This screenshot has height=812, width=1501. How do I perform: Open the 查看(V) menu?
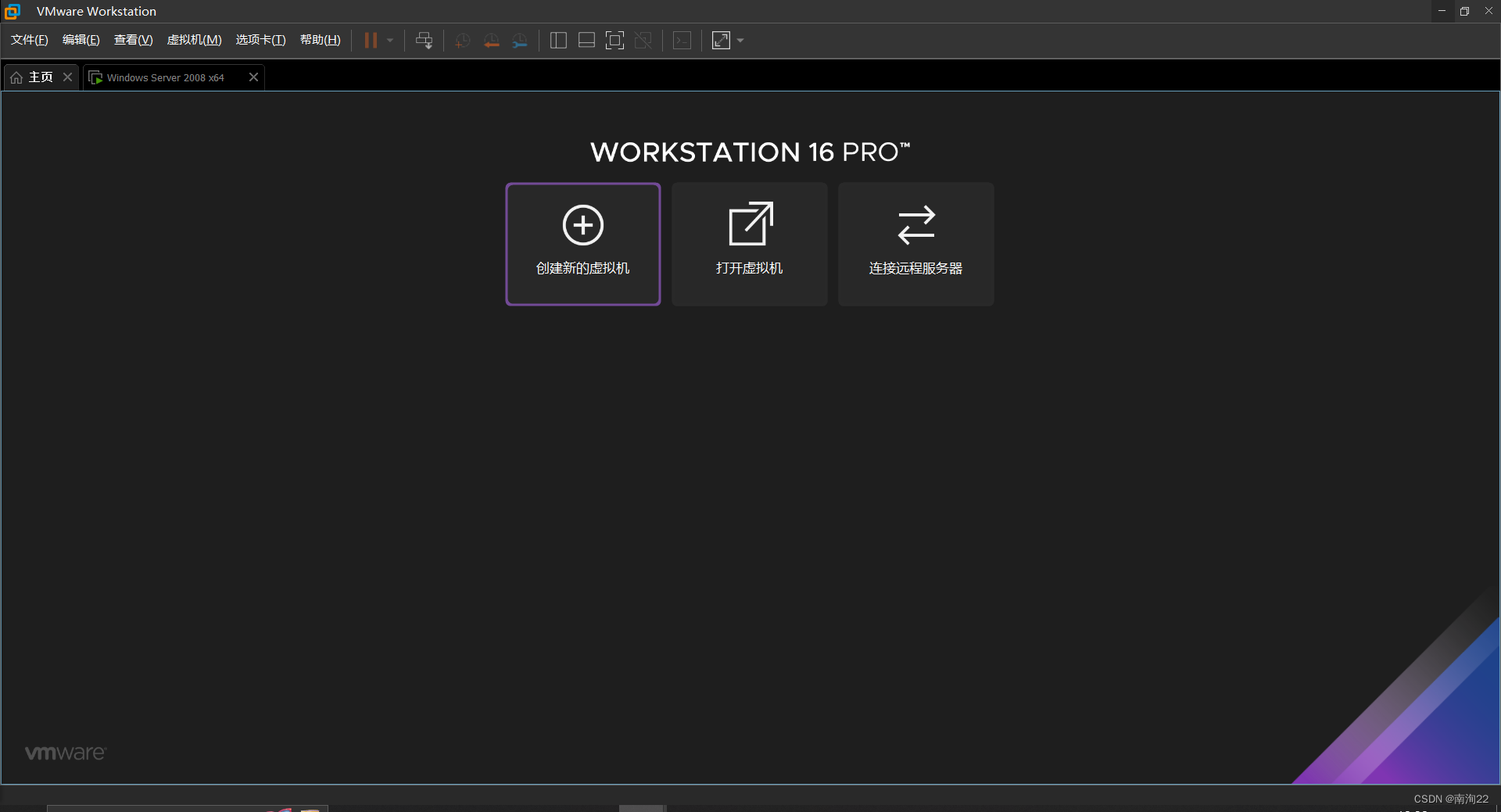(134, 40)
